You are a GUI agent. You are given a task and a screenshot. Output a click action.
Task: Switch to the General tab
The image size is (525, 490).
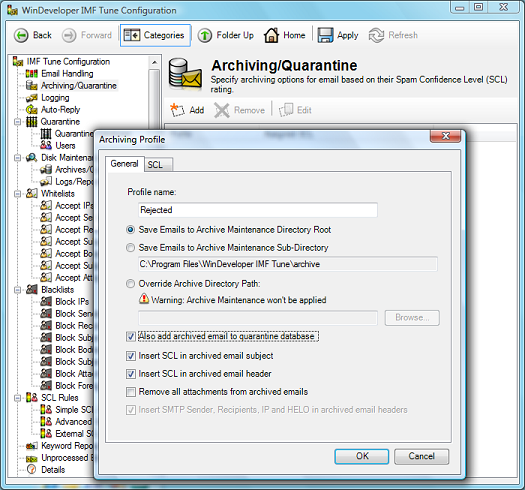click(125, 164)
